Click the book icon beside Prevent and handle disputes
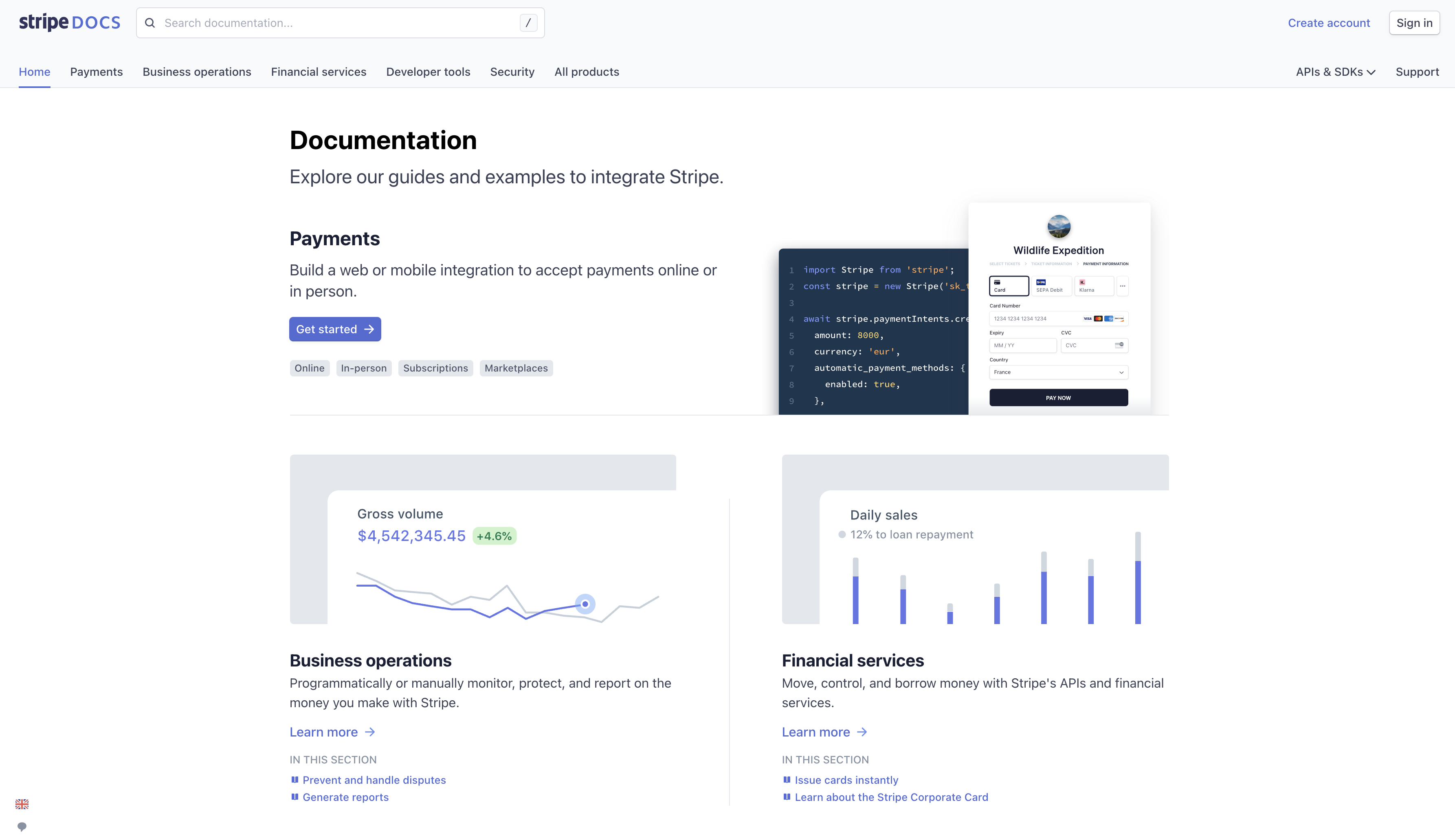1455x840 pixels. 295,779
